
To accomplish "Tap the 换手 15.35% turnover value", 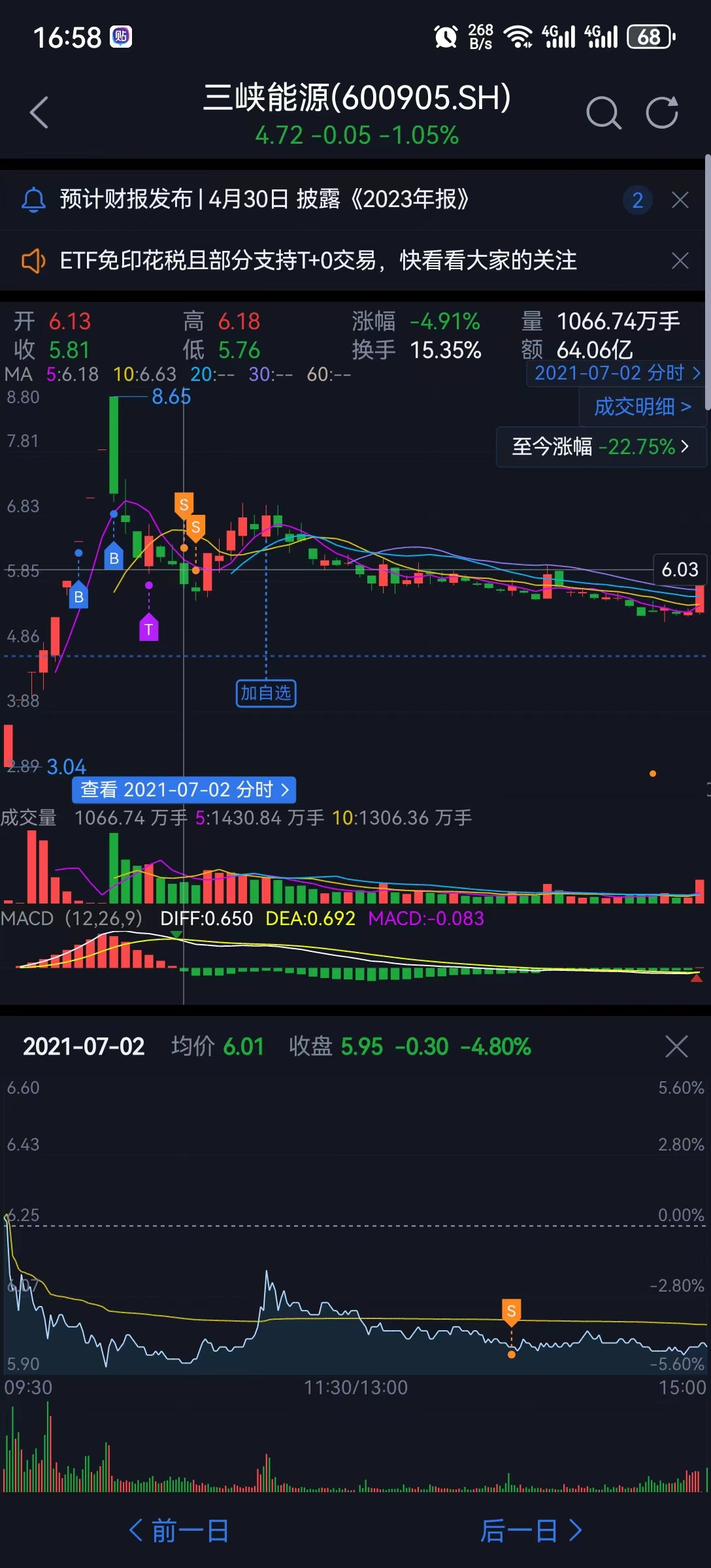I will click(417, 351).
